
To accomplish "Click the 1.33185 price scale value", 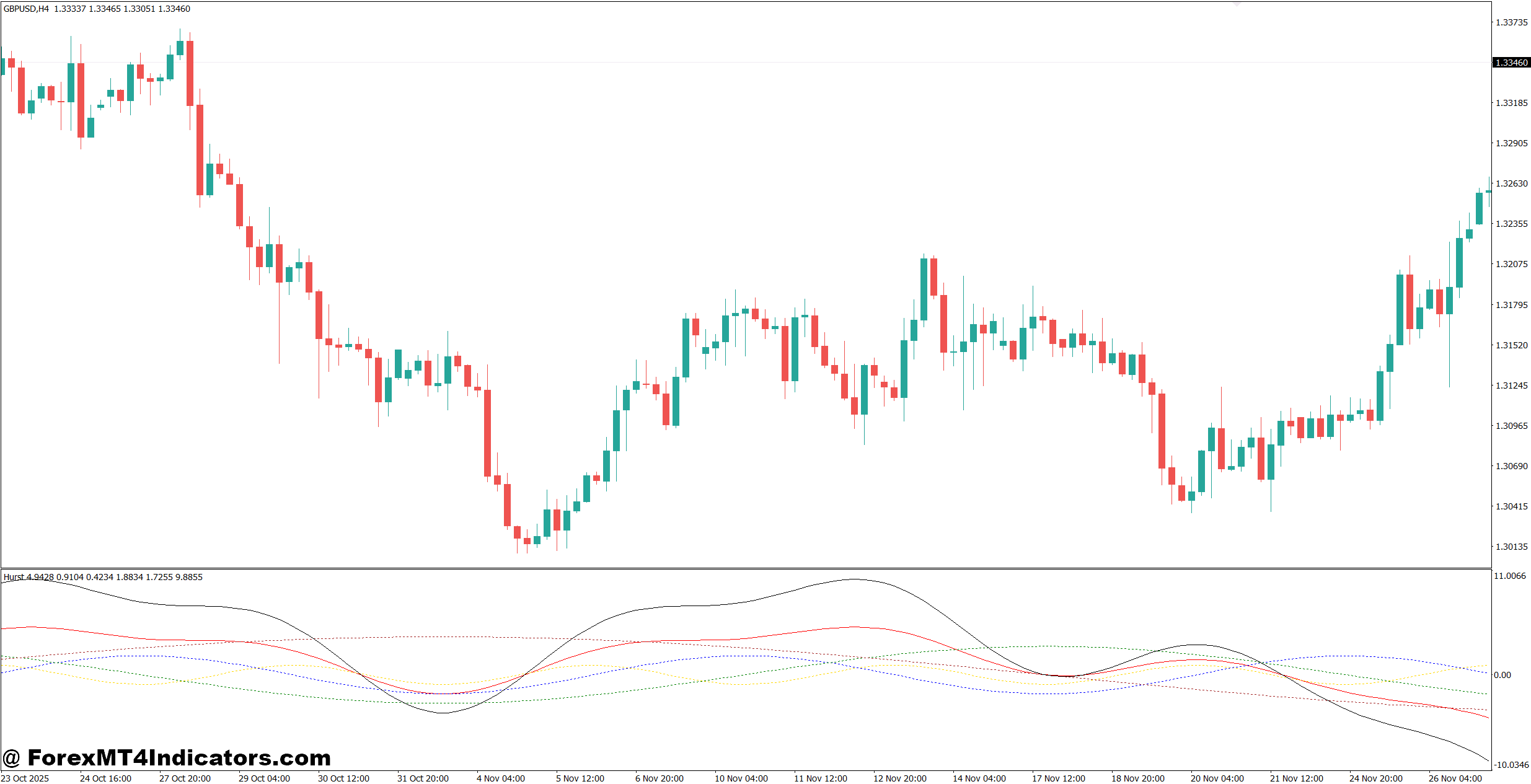I will click(1512, 103).
